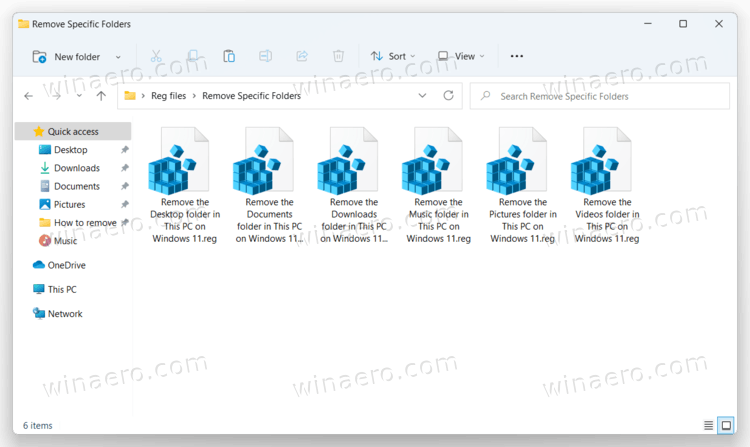
Task: Click pin icon next to Downloads
Action: [124, 168]
